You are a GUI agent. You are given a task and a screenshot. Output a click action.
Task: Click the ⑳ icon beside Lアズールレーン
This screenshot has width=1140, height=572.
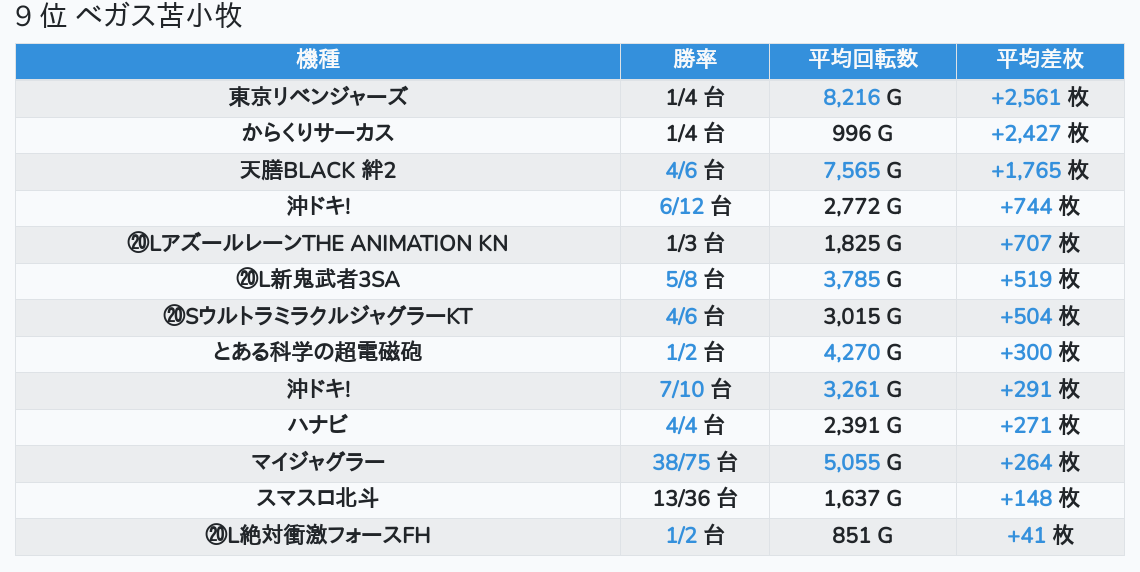pos(138,243)
